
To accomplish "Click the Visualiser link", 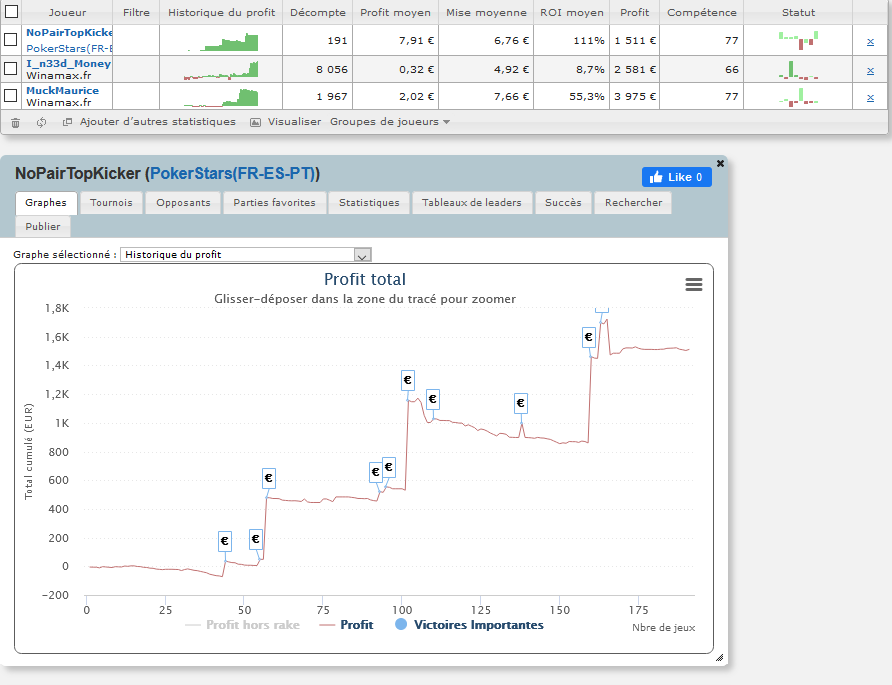I will tap(294, 122).
